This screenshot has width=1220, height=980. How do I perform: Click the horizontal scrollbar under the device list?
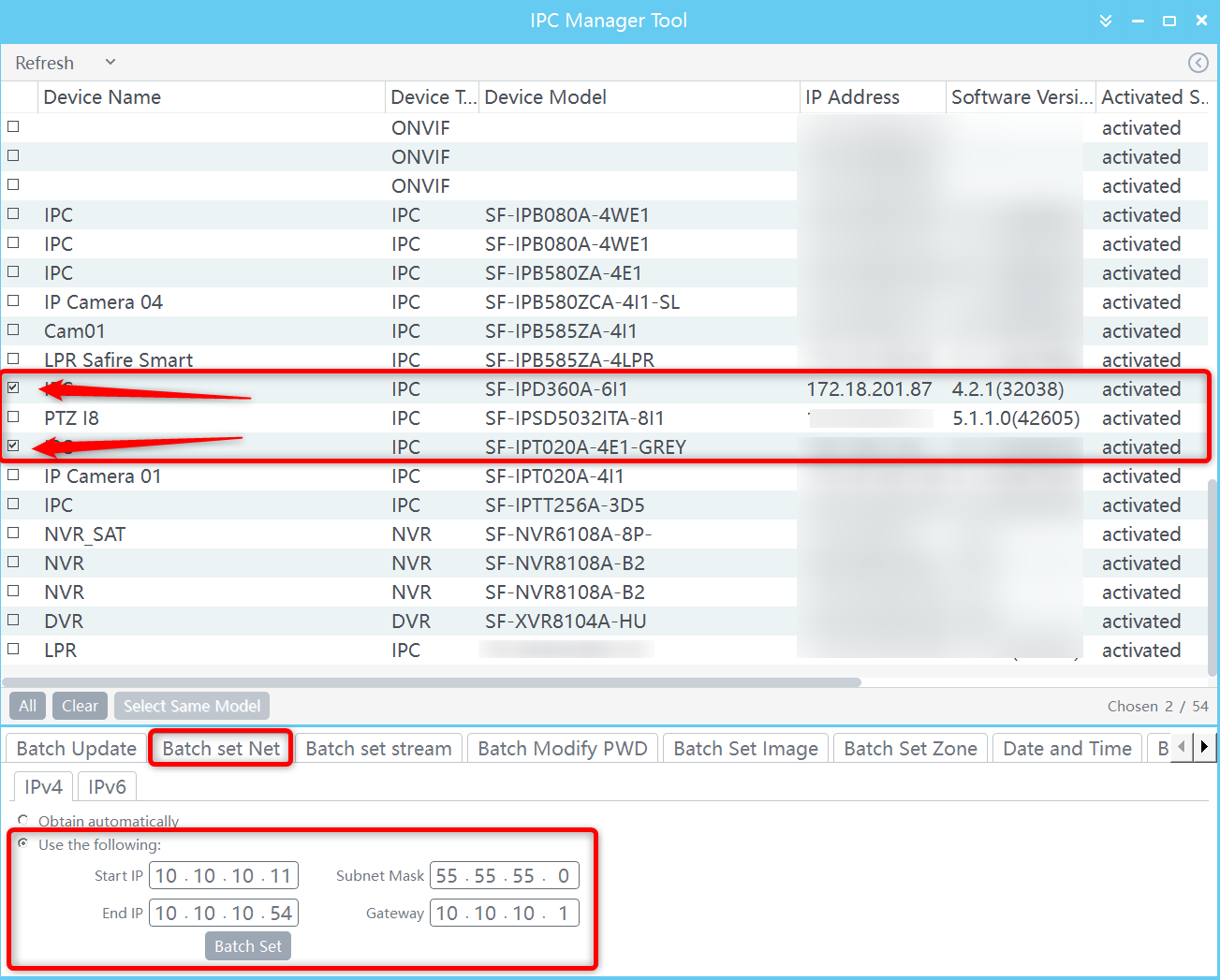tap(431, 682)
